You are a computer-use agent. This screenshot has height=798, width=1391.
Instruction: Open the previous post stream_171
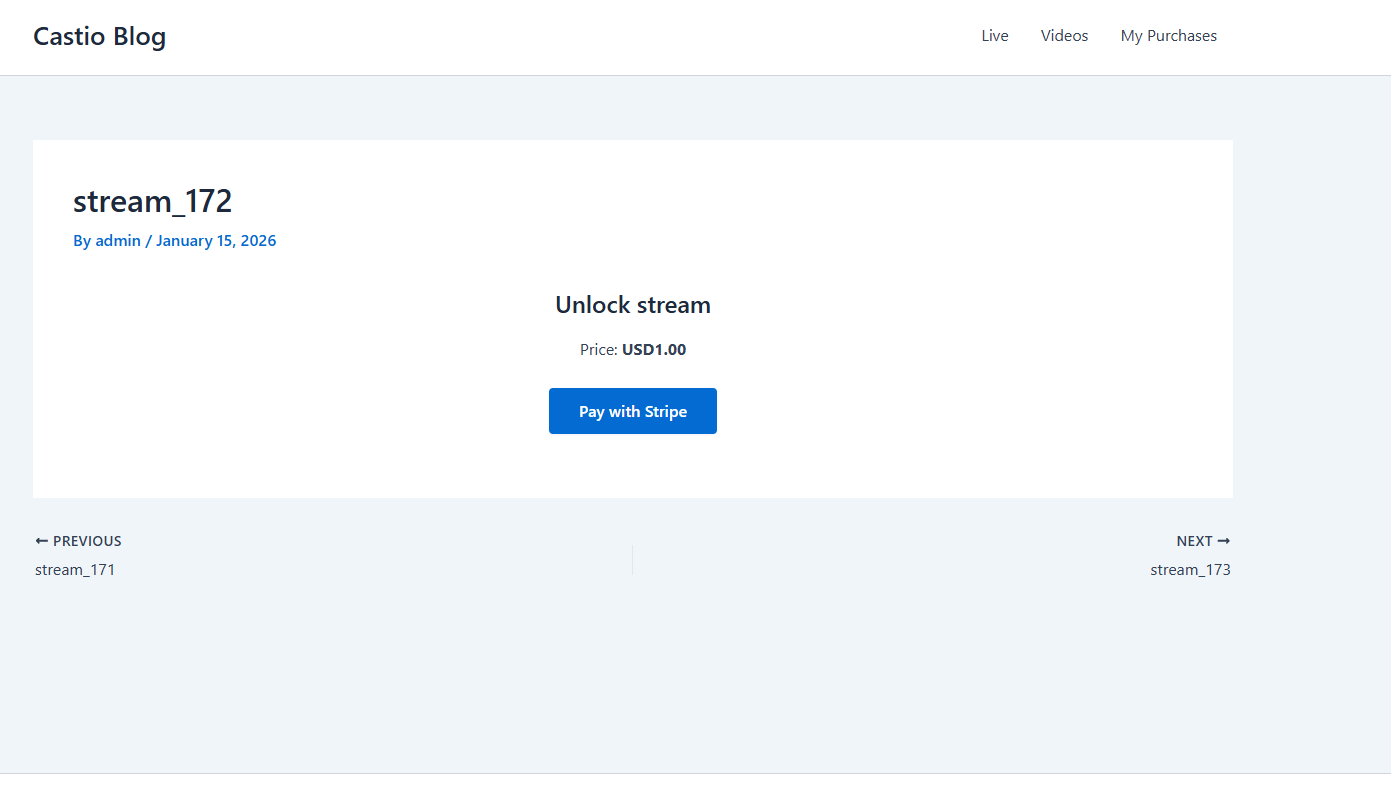click(75, 569)
